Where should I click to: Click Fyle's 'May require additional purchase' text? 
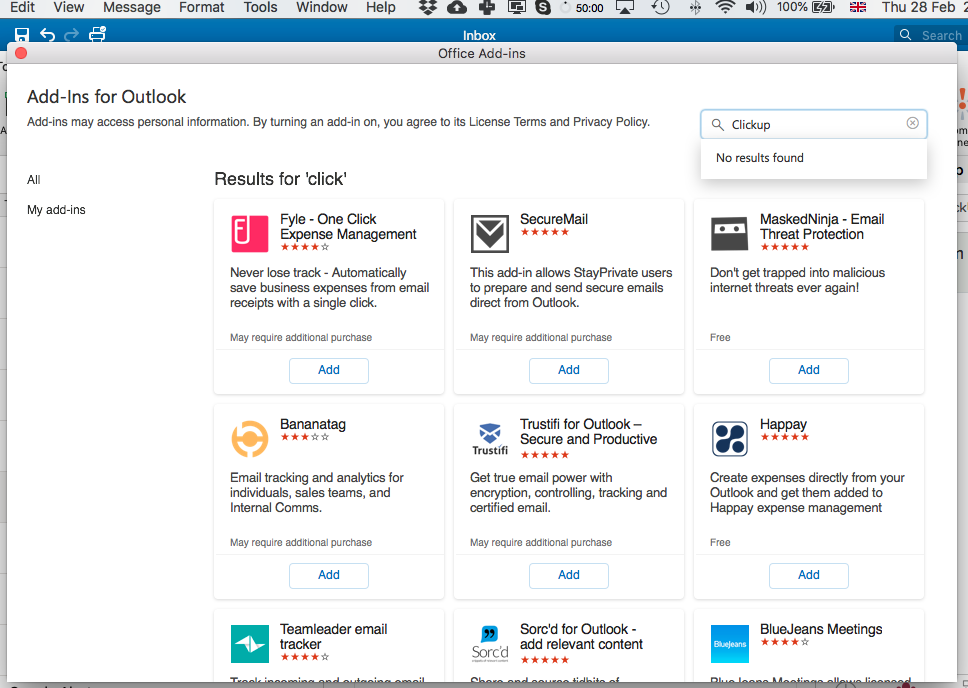(301, 338)
